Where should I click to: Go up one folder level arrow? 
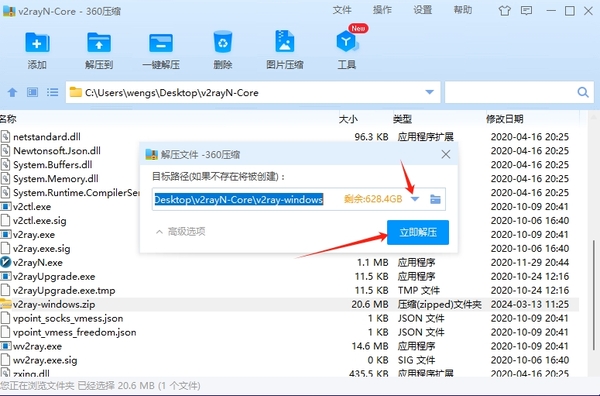[x=13, y=92]
